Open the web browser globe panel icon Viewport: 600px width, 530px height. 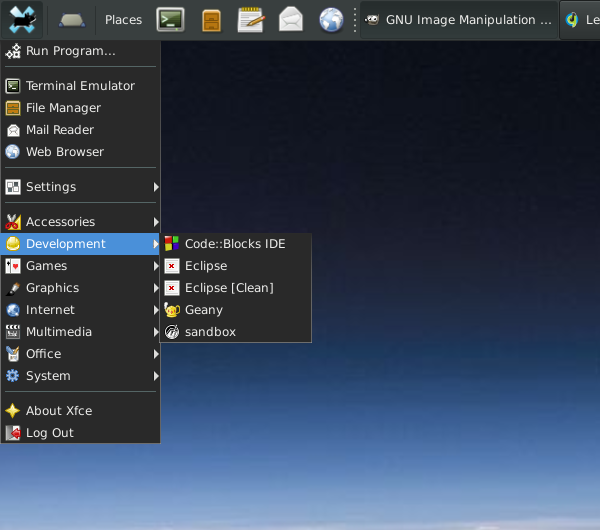(331, 19)
